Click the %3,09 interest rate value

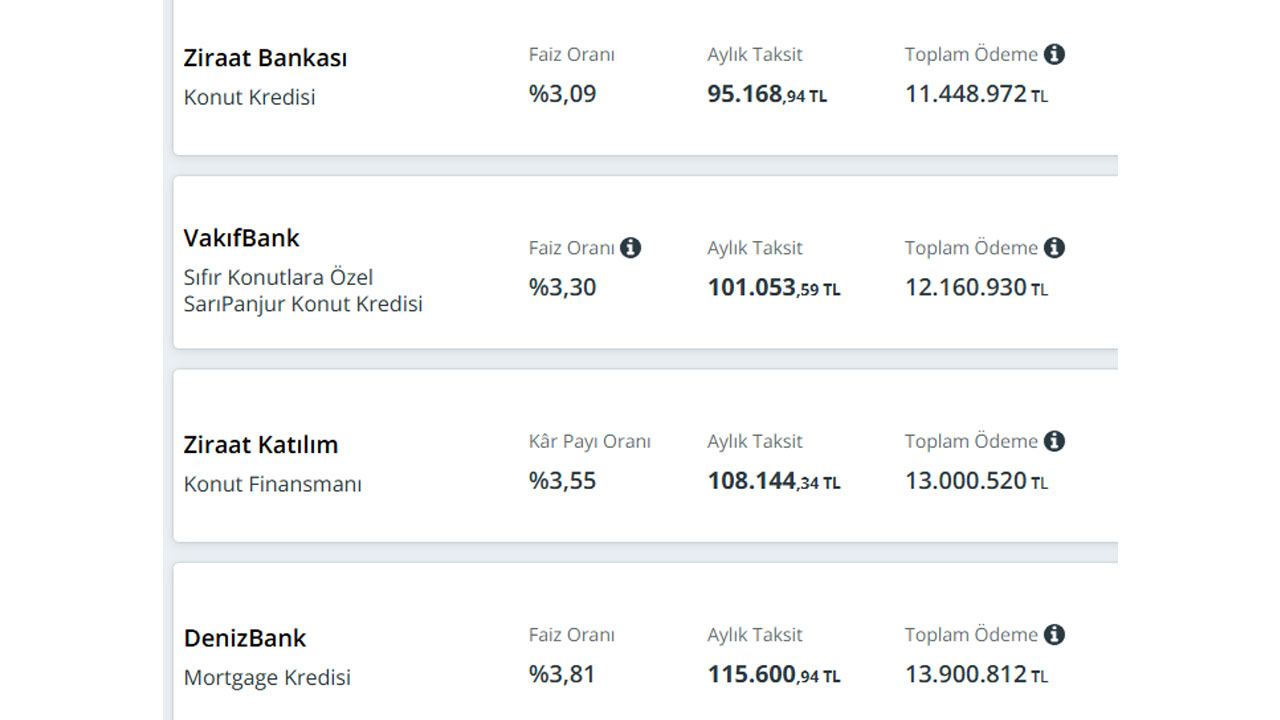[x=562, y=94]
